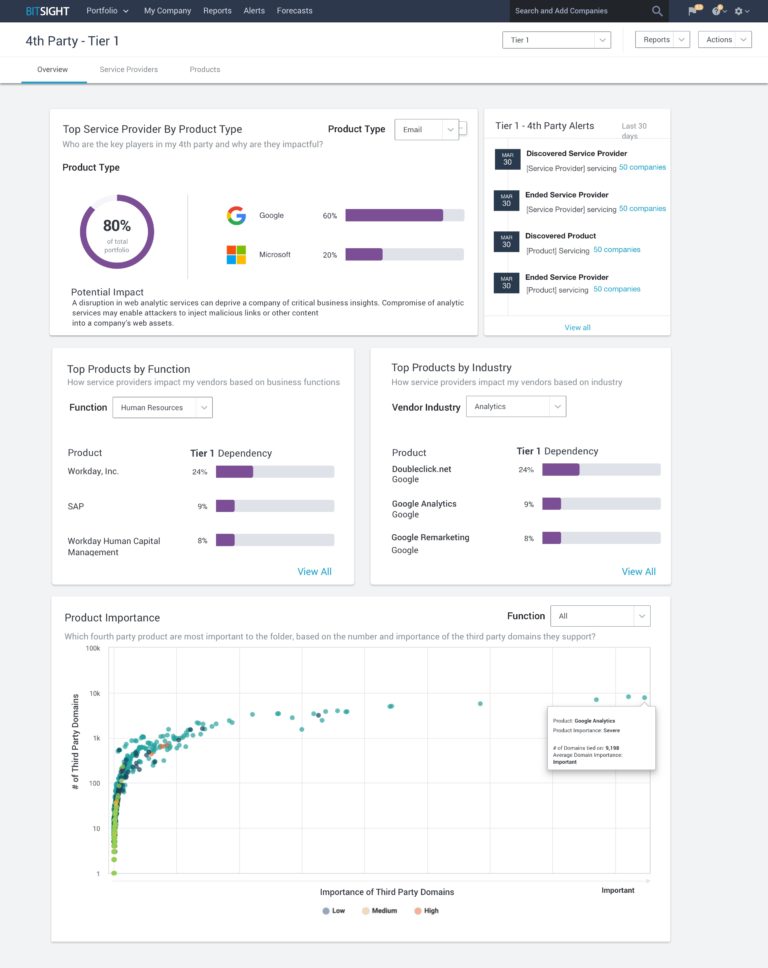
Task: Select Google Analytics product row
Action: [x=424, y=509]
